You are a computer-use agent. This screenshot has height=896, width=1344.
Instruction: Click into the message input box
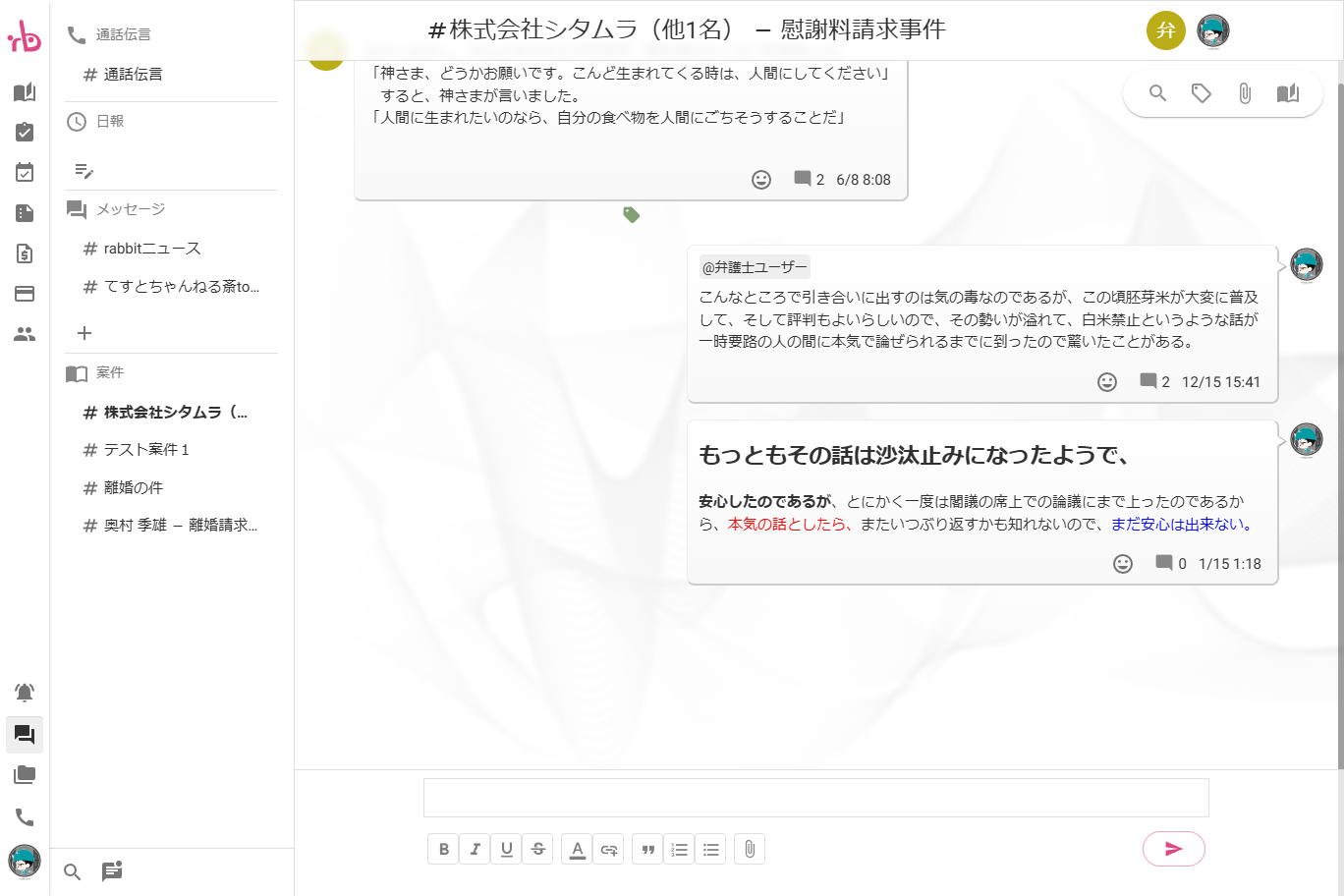pyautogui.click(x=815, y=798)
